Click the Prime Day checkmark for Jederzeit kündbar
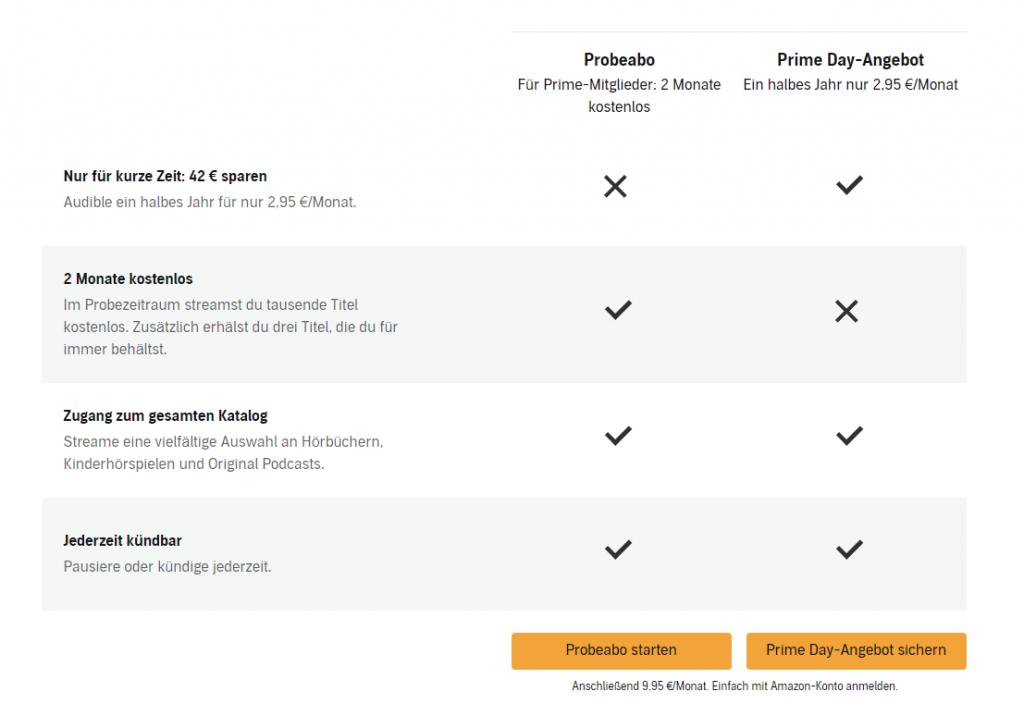 pyautogui.click(x=850, y=549)
